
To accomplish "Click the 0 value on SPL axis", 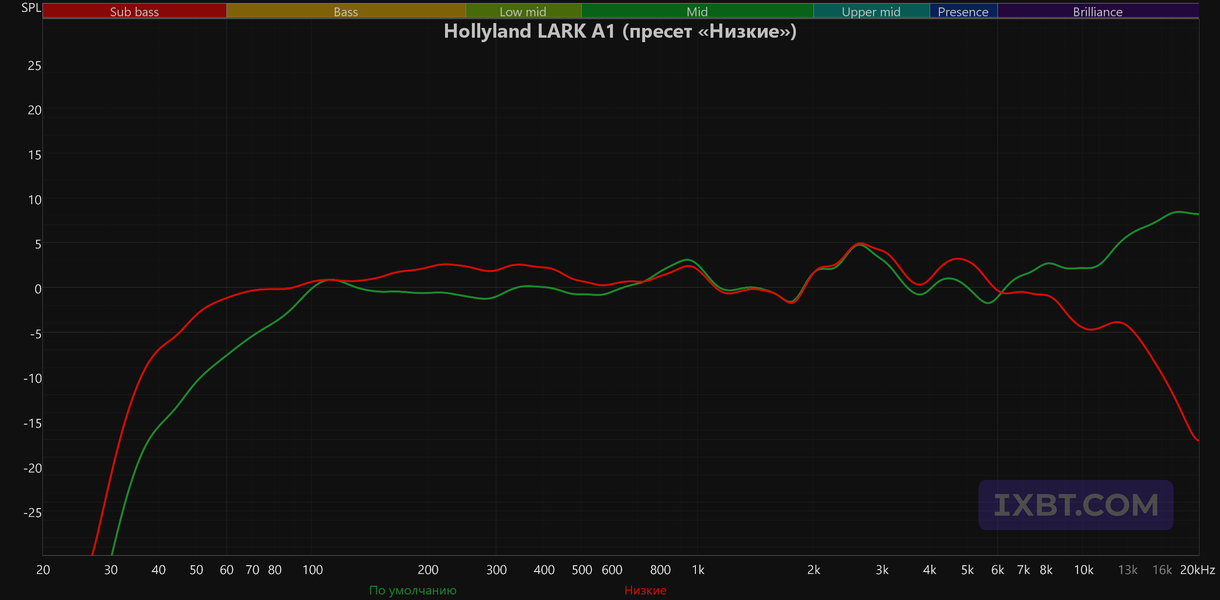I will (x=37, y=289).
